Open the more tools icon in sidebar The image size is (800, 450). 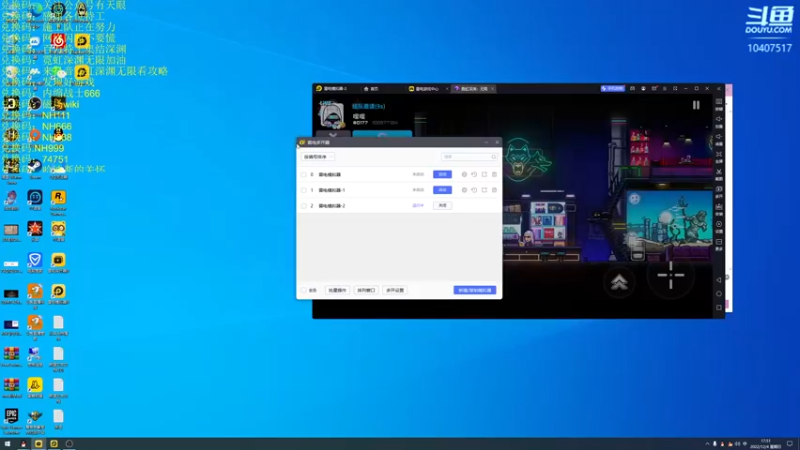pyautogui.click(x=718, y=243)
